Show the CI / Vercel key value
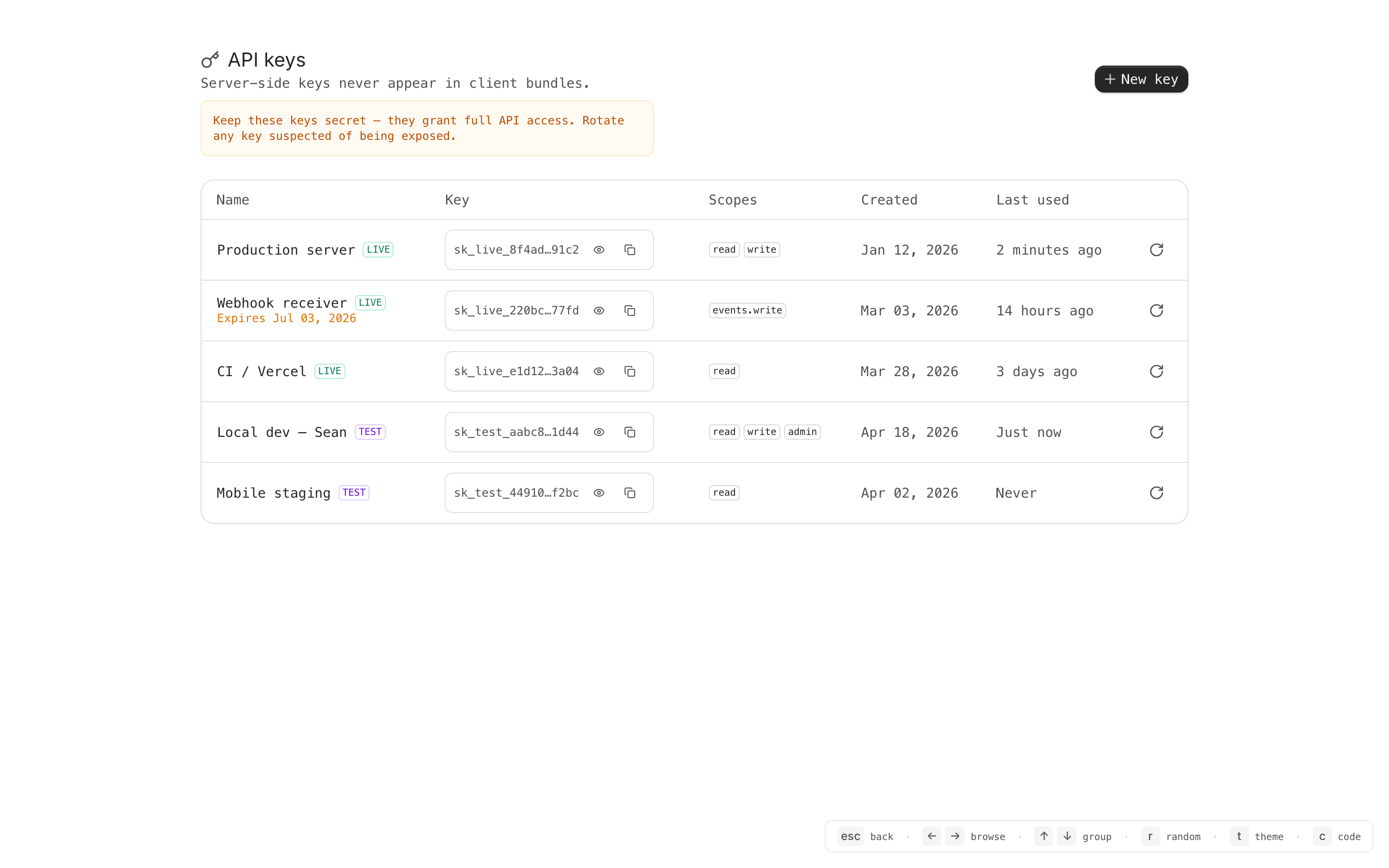1389x868 pixels. 599,371
